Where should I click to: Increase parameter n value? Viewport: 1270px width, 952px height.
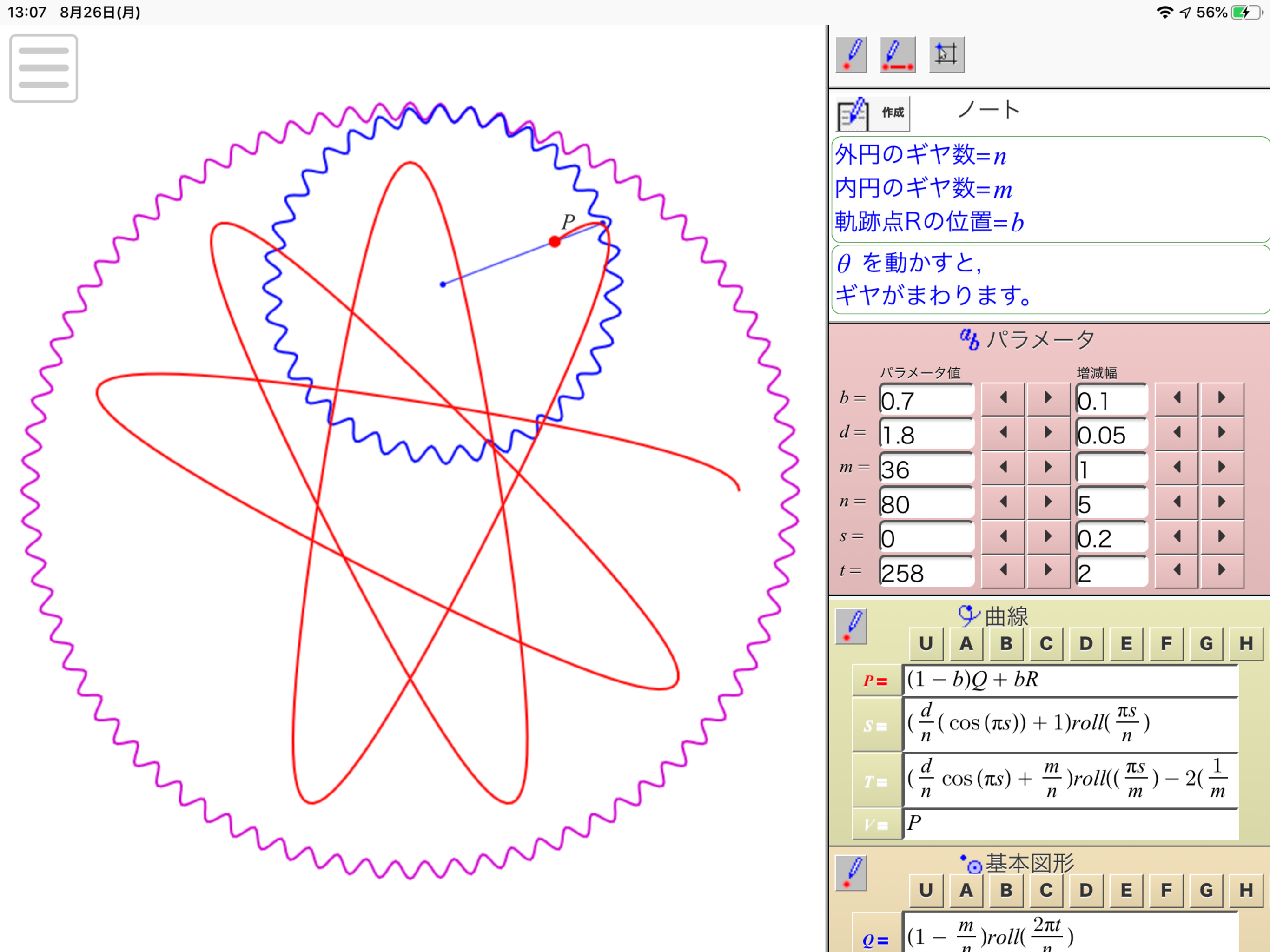(1048, 502)
